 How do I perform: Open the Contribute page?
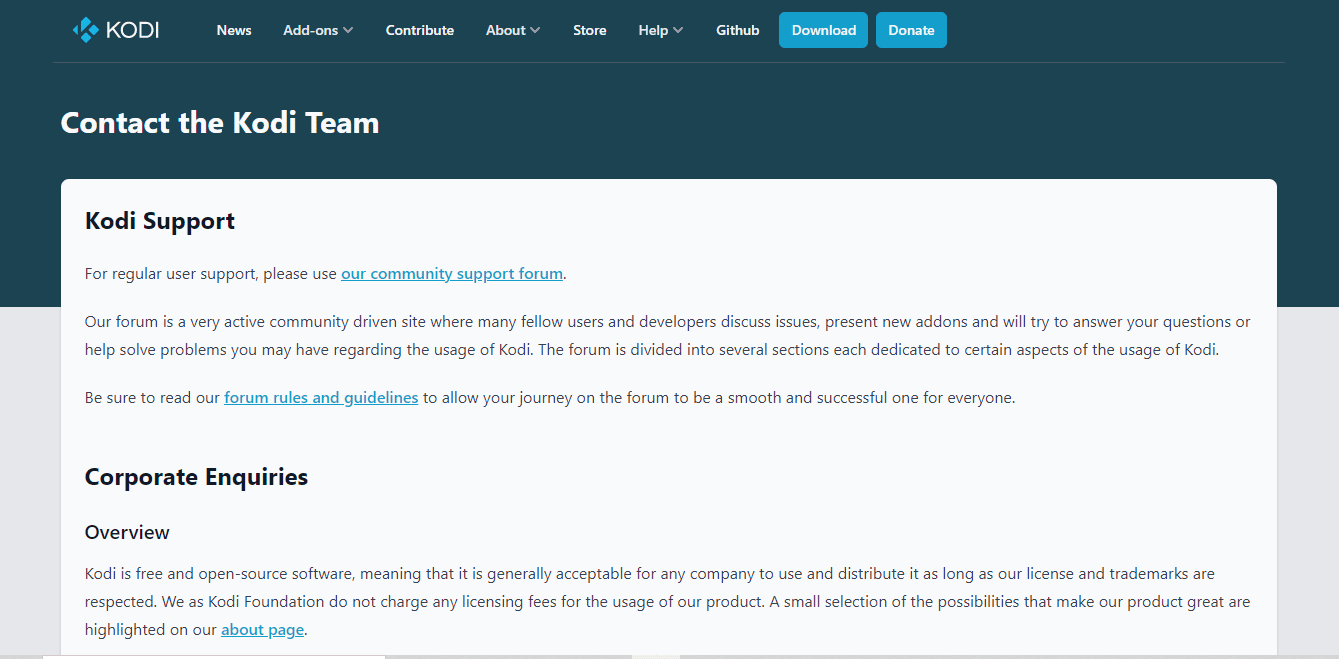[420, 30]
